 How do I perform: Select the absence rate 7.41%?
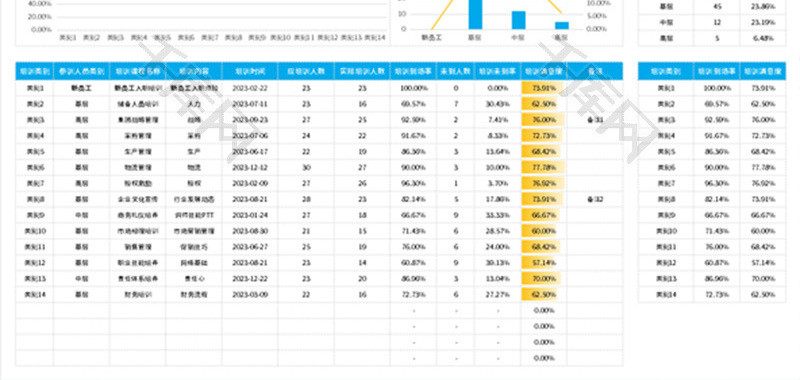tap(497, 120)
